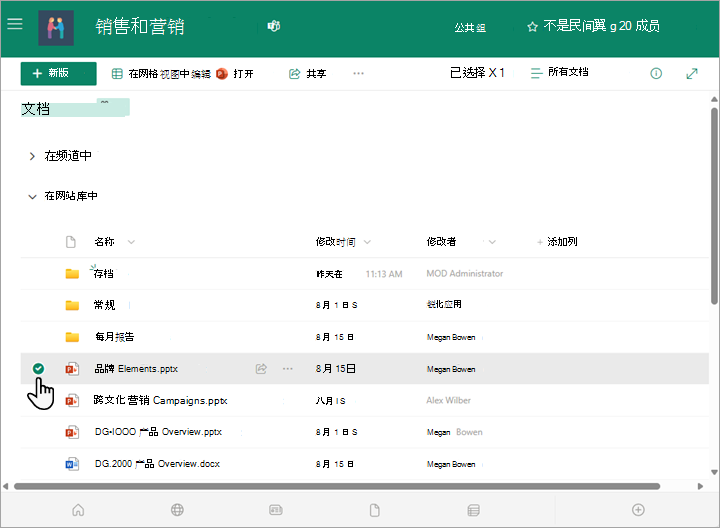Click the 存档 folder icon
This screenshot has width=720, height=528.
pos(72,274)
